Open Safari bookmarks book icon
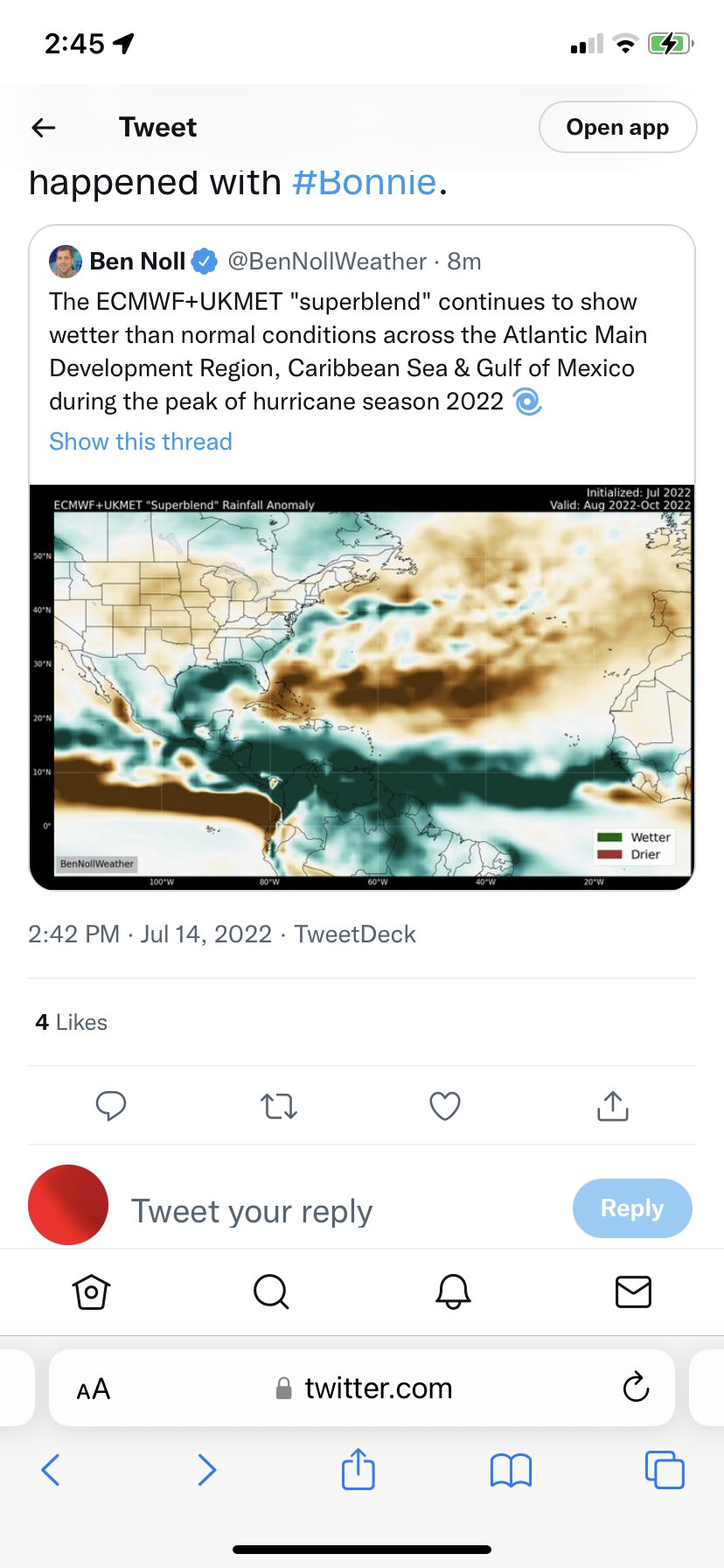This screenshot has height=1568, width=724. [512, 1470]
